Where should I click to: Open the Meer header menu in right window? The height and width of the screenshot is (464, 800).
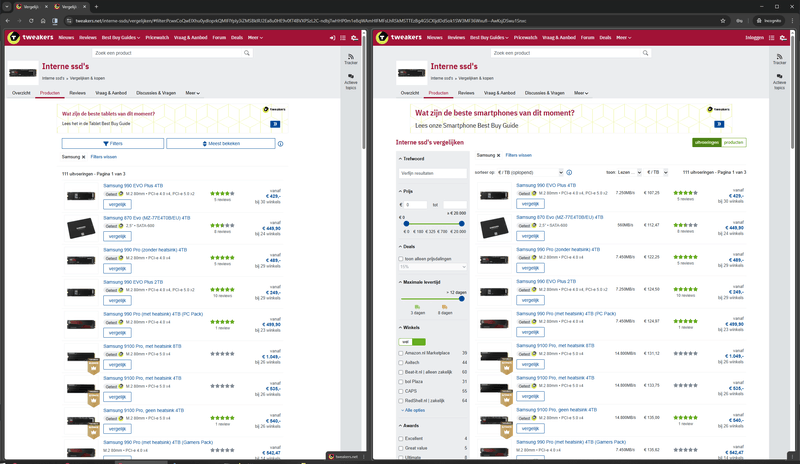coord(623,38)
